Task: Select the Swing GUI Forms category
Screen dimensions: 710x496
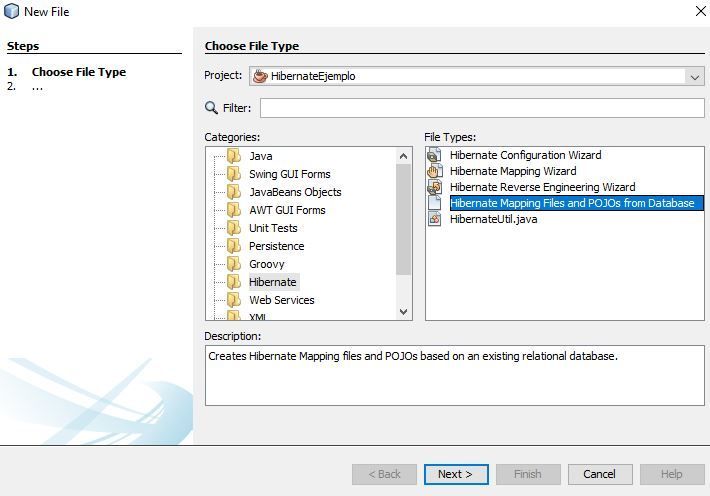Action: [x=290, y=174]
